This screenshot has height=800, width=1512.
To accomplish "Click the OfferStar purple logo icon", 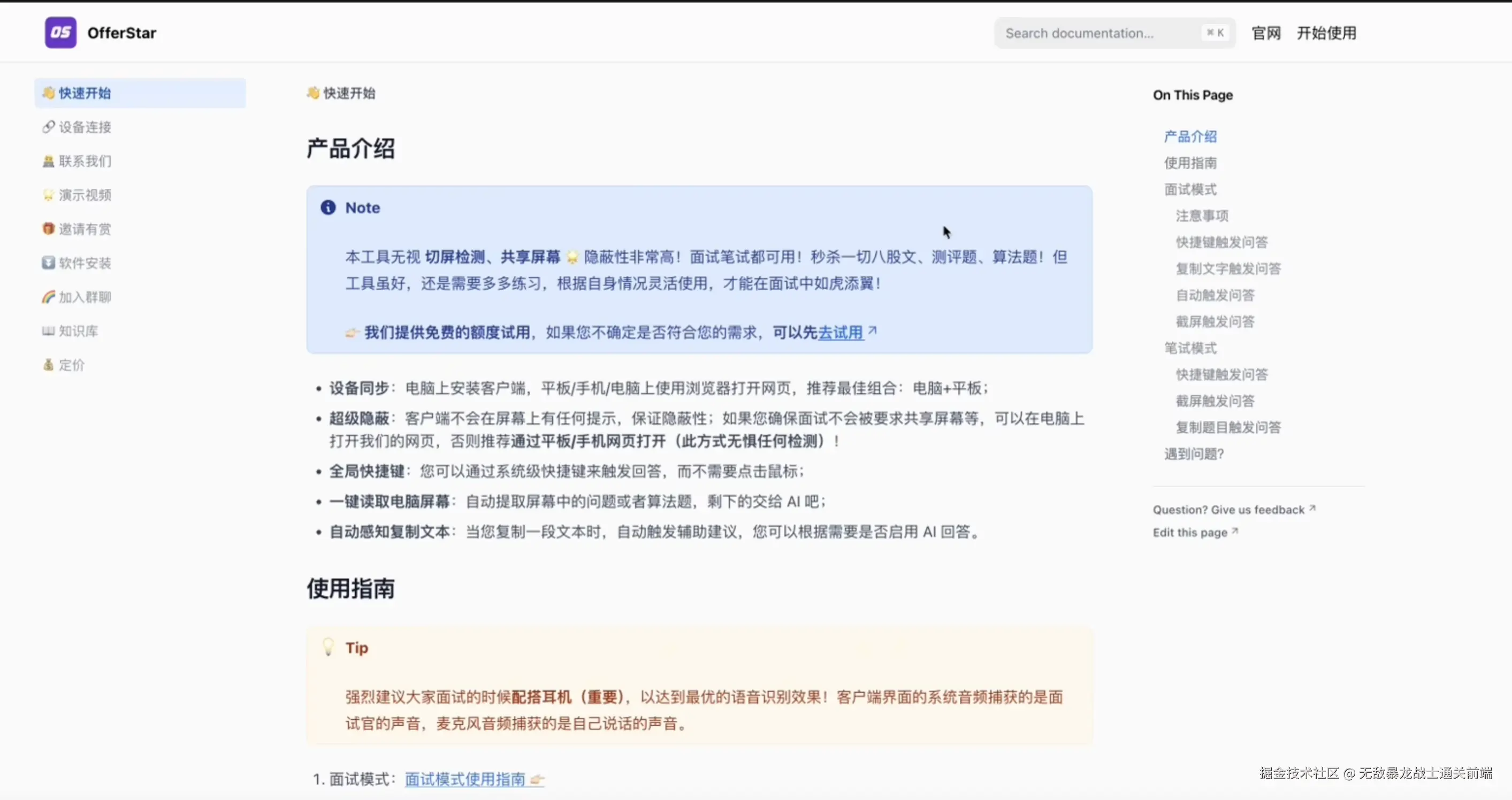I will 60,33.
